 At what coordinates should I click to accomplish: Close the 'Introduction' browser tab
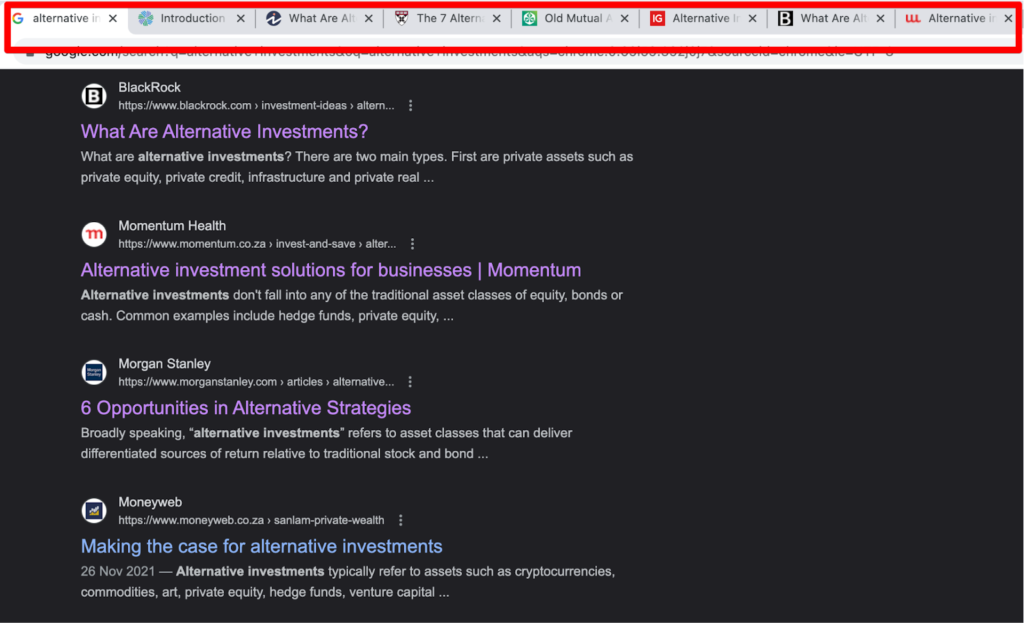tap(240, 19)
